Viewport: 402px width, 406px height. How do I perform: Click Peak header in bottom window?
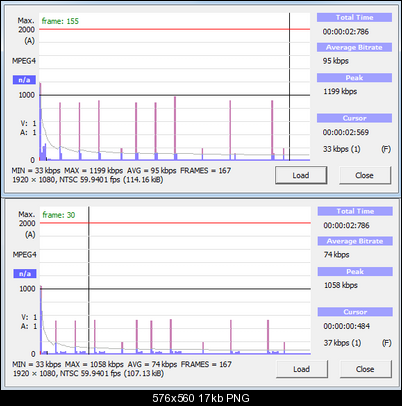point(355,272)
